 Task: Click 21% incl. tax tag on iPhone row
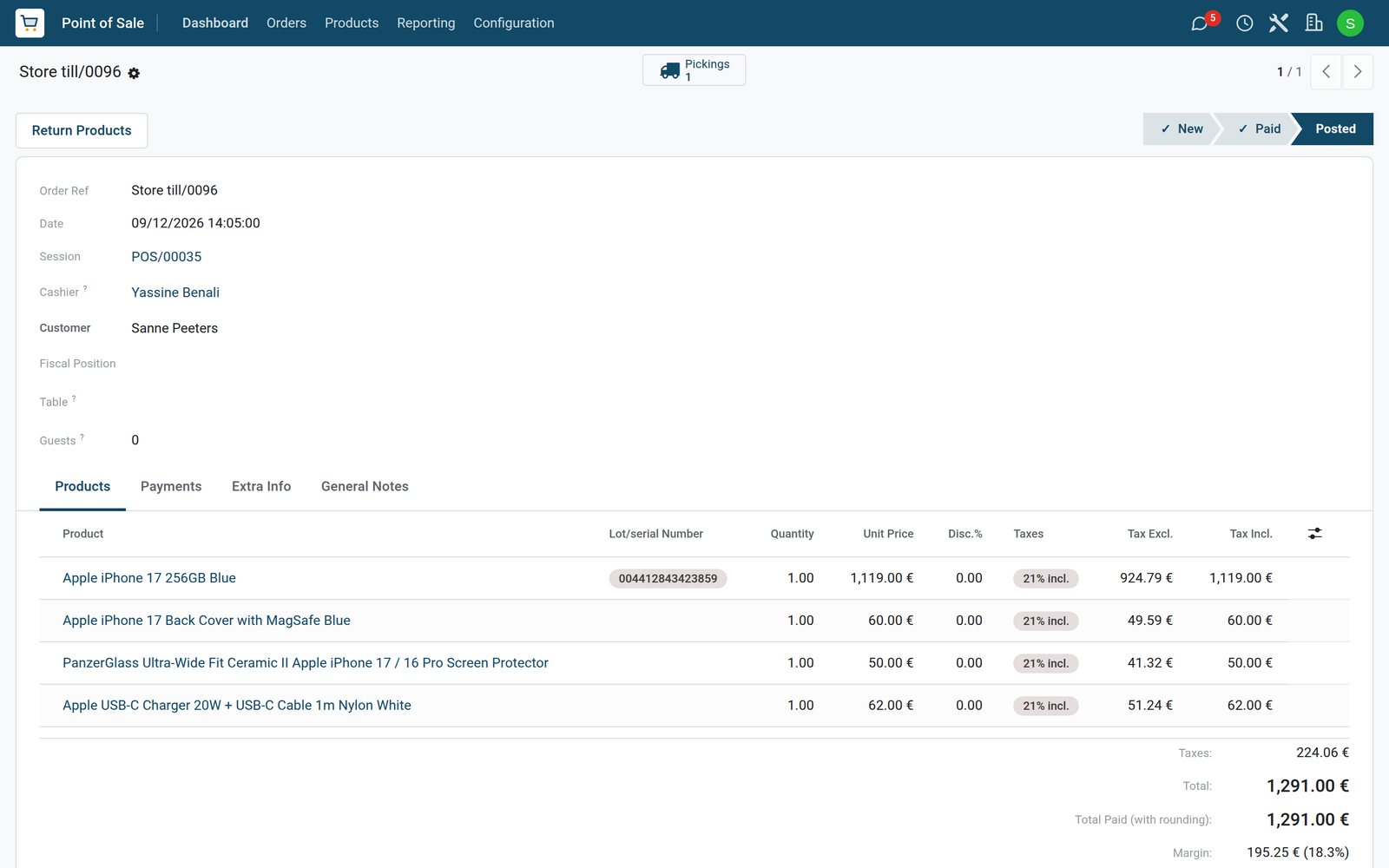tap(1045, 578)
